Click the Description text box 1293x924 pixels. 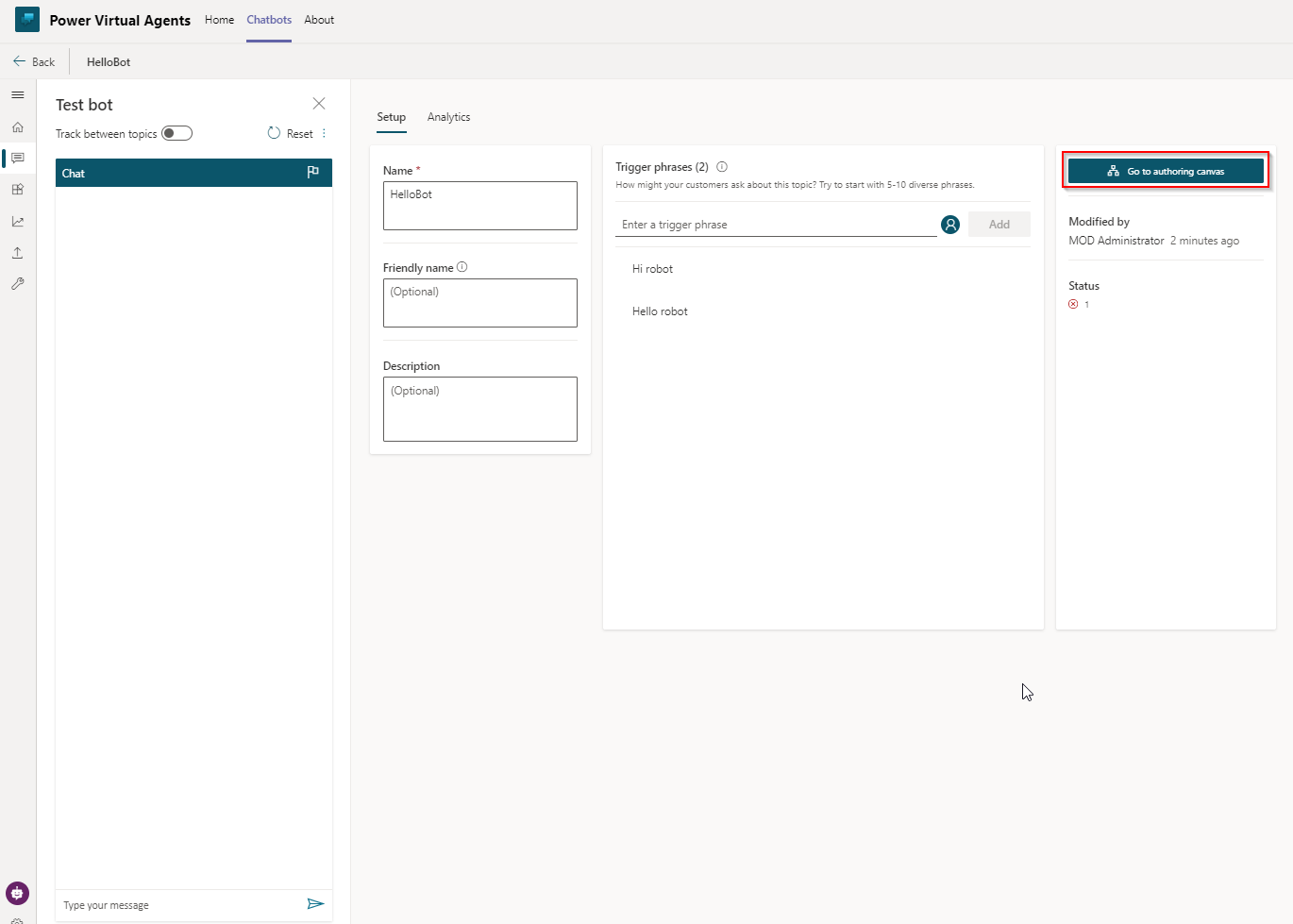(479, 410)
